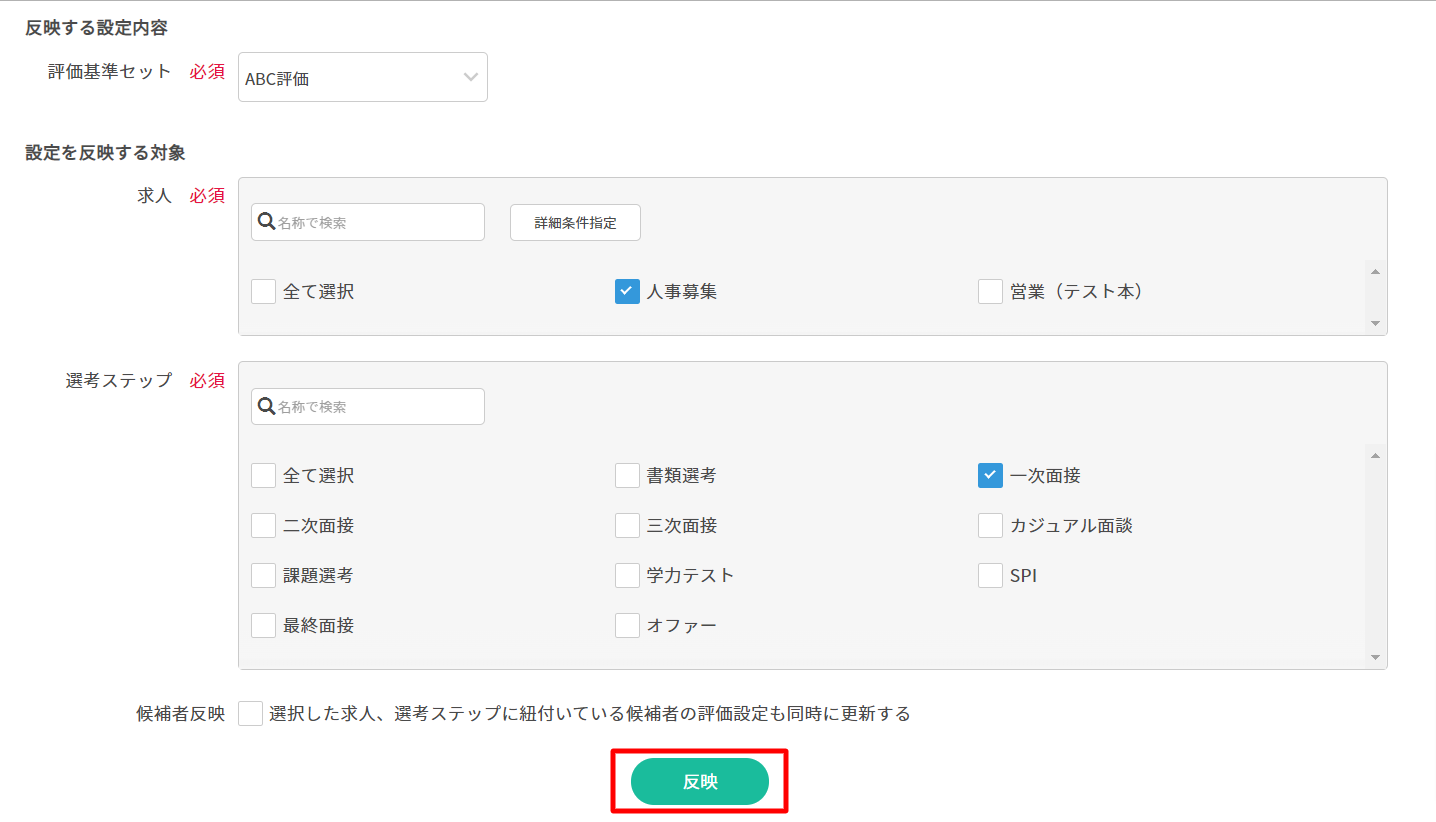Tick the 三次面接 checkbox

pyautogui.click(x=627, y=526)
